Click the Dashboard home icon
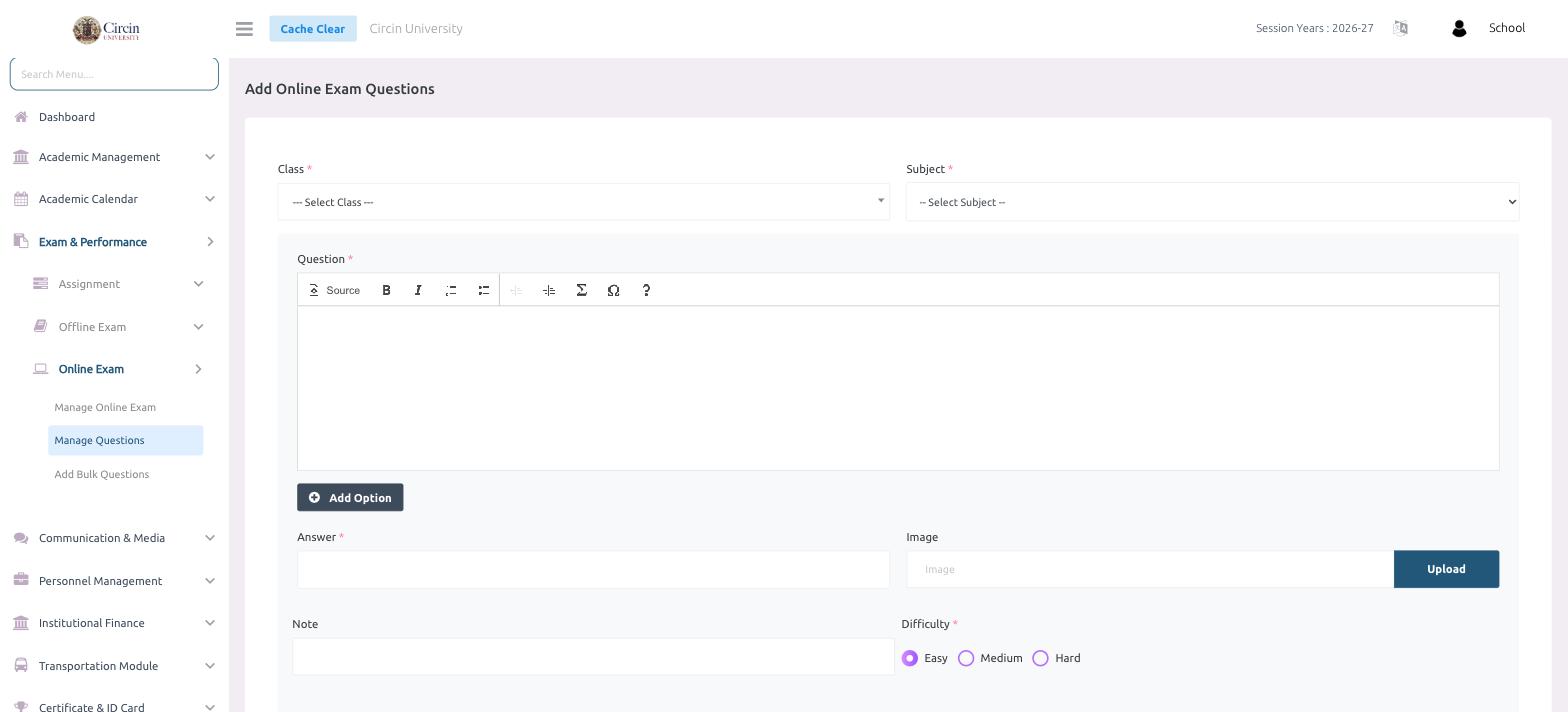The width and height of the screenshot is (1568, 712). pos(21,117)
